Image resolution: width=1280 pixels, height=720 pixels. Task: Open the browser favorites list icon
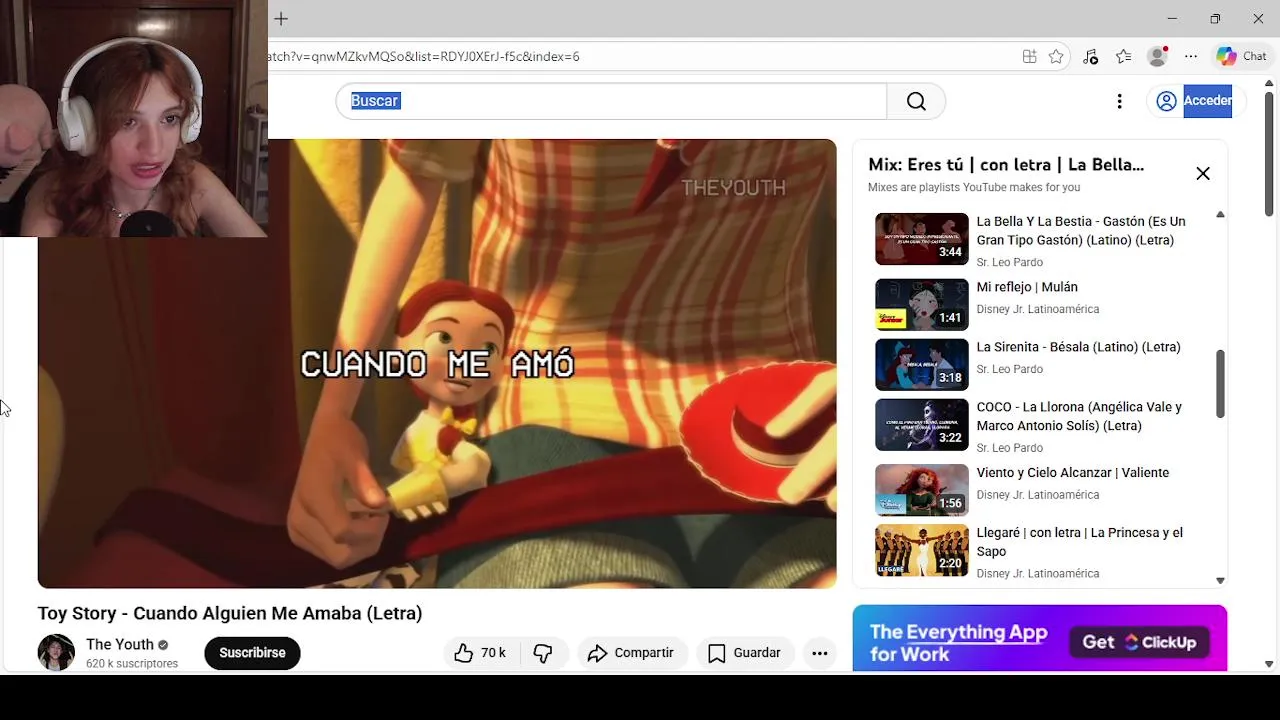pos(1124,57)
